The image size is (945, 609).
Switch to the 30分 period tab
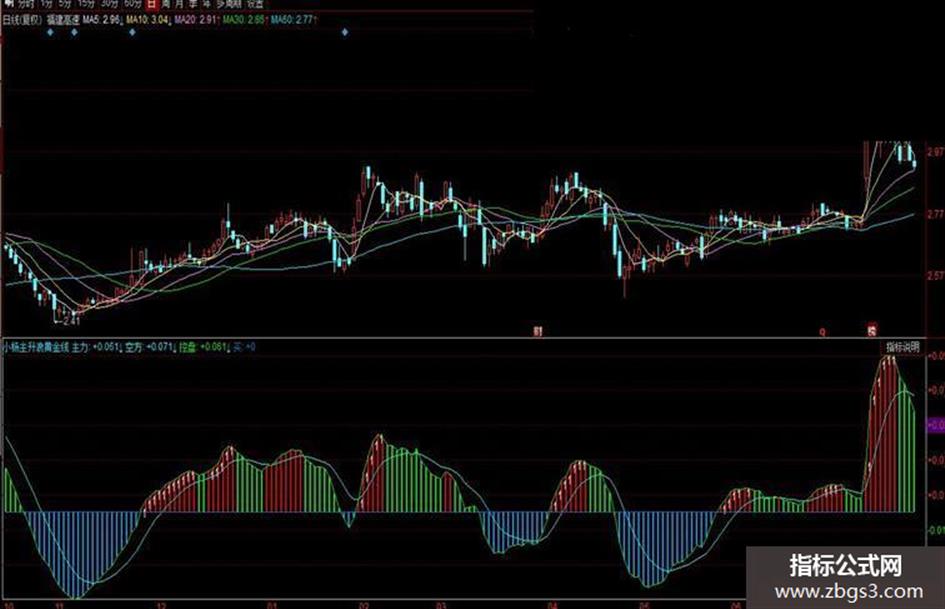click(109, 4)
